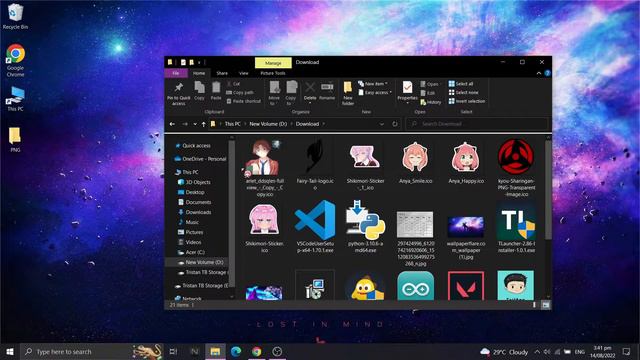Select Quick access in the navigation pane
This screenshot has height=360, width=640.
(196, 145)
